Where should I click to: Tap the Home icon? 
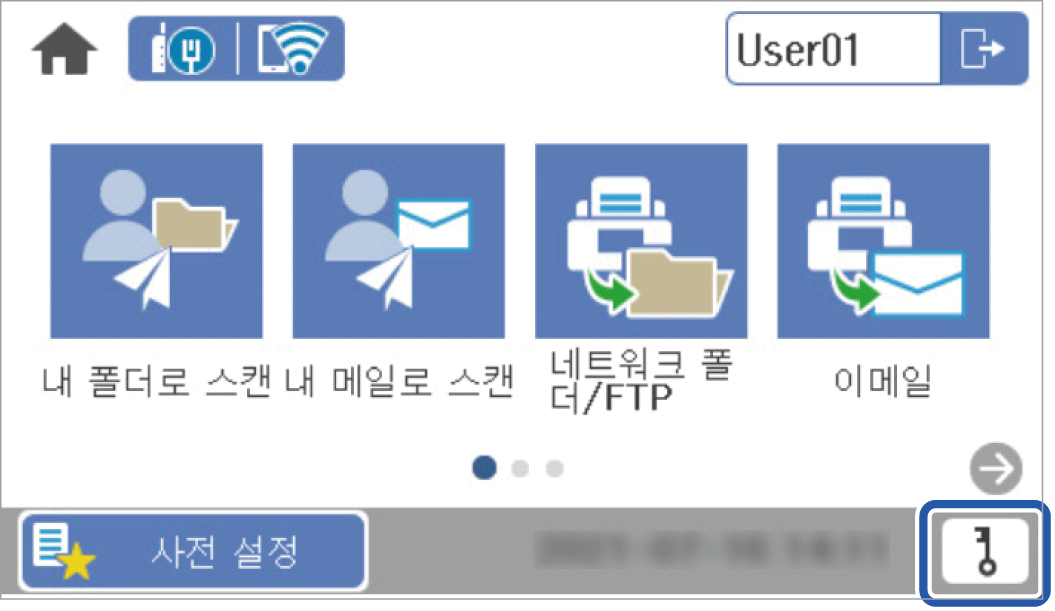click(65, 48)
